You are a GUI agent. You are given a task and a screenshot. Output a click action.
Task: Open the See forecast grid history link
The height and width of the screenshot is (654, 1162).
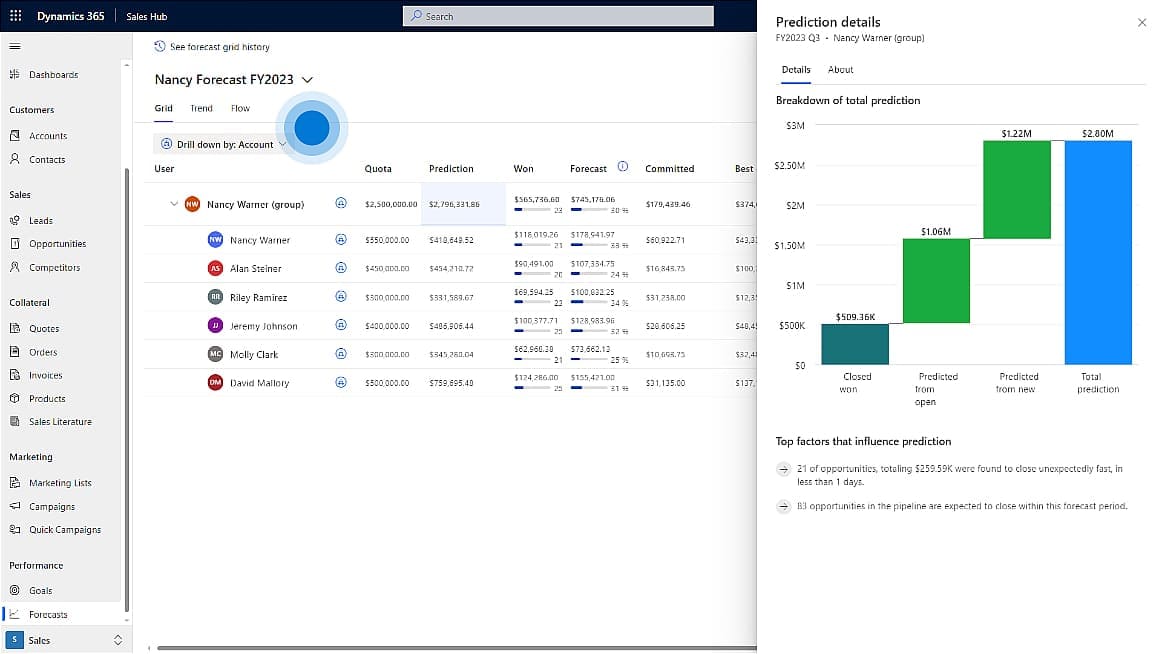219,47
